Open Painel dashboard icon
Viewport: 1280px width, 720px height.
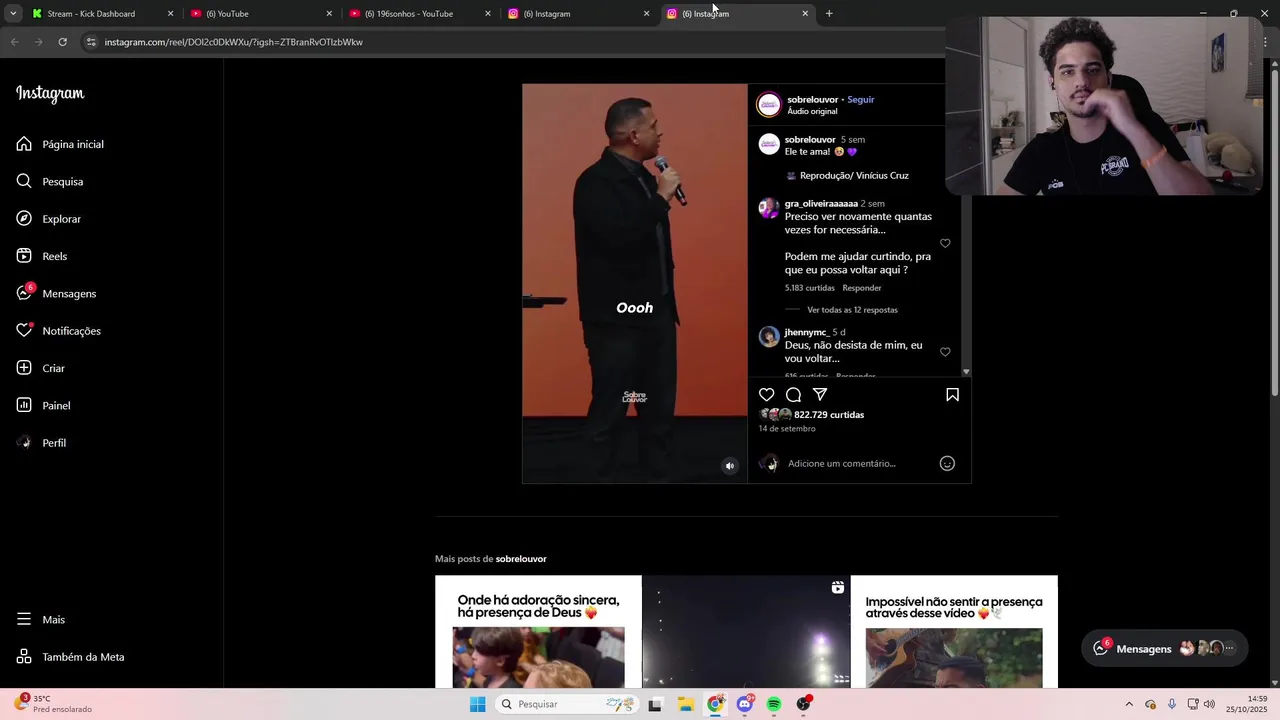pos(24,405)
